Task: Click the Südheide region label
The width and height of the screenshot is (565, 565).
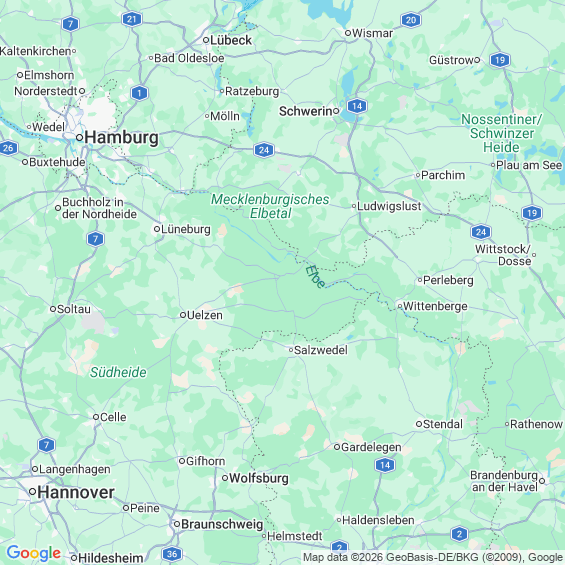Action: tap(118, 372)
